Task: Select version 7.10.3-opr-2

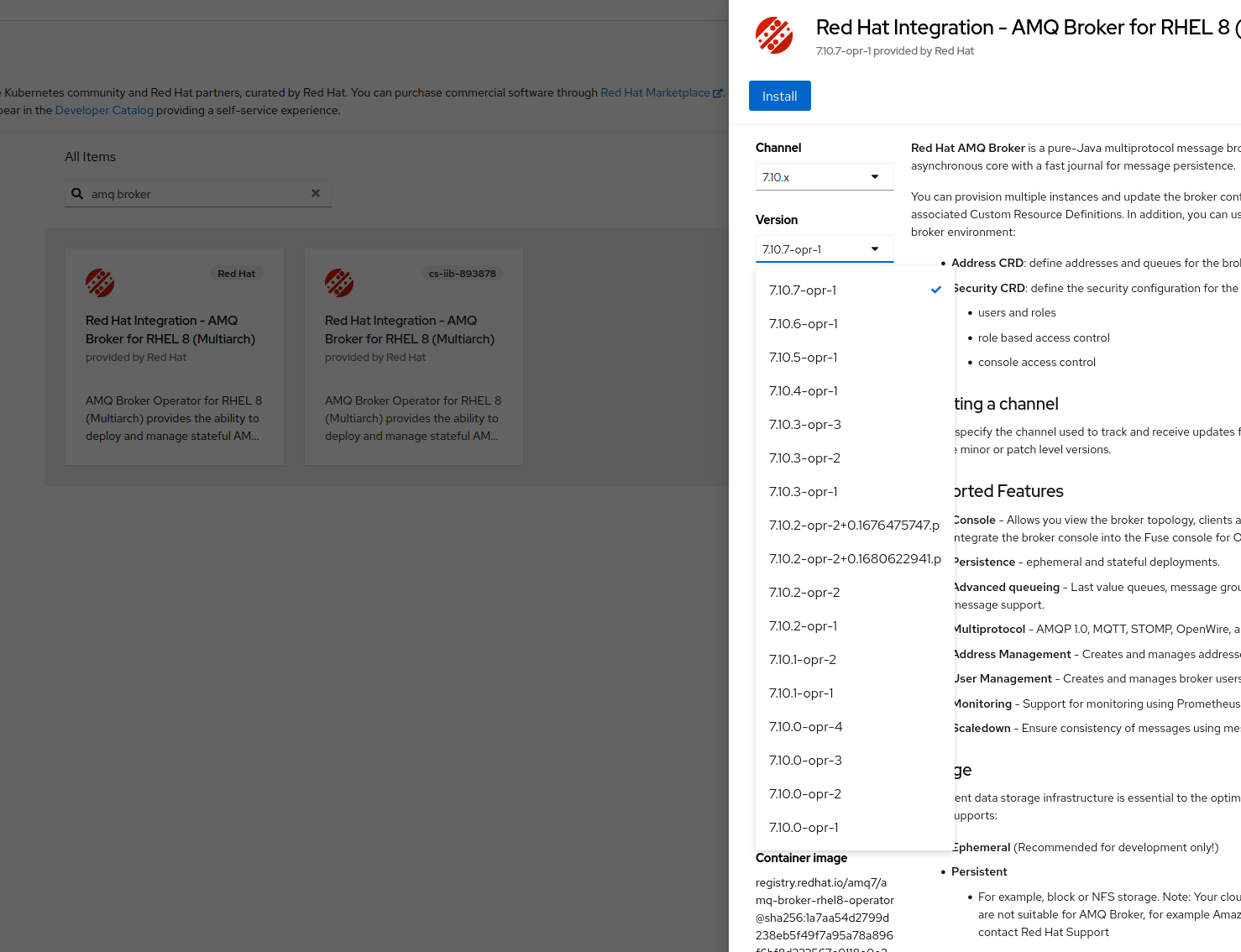Action: tap(855, 458)
